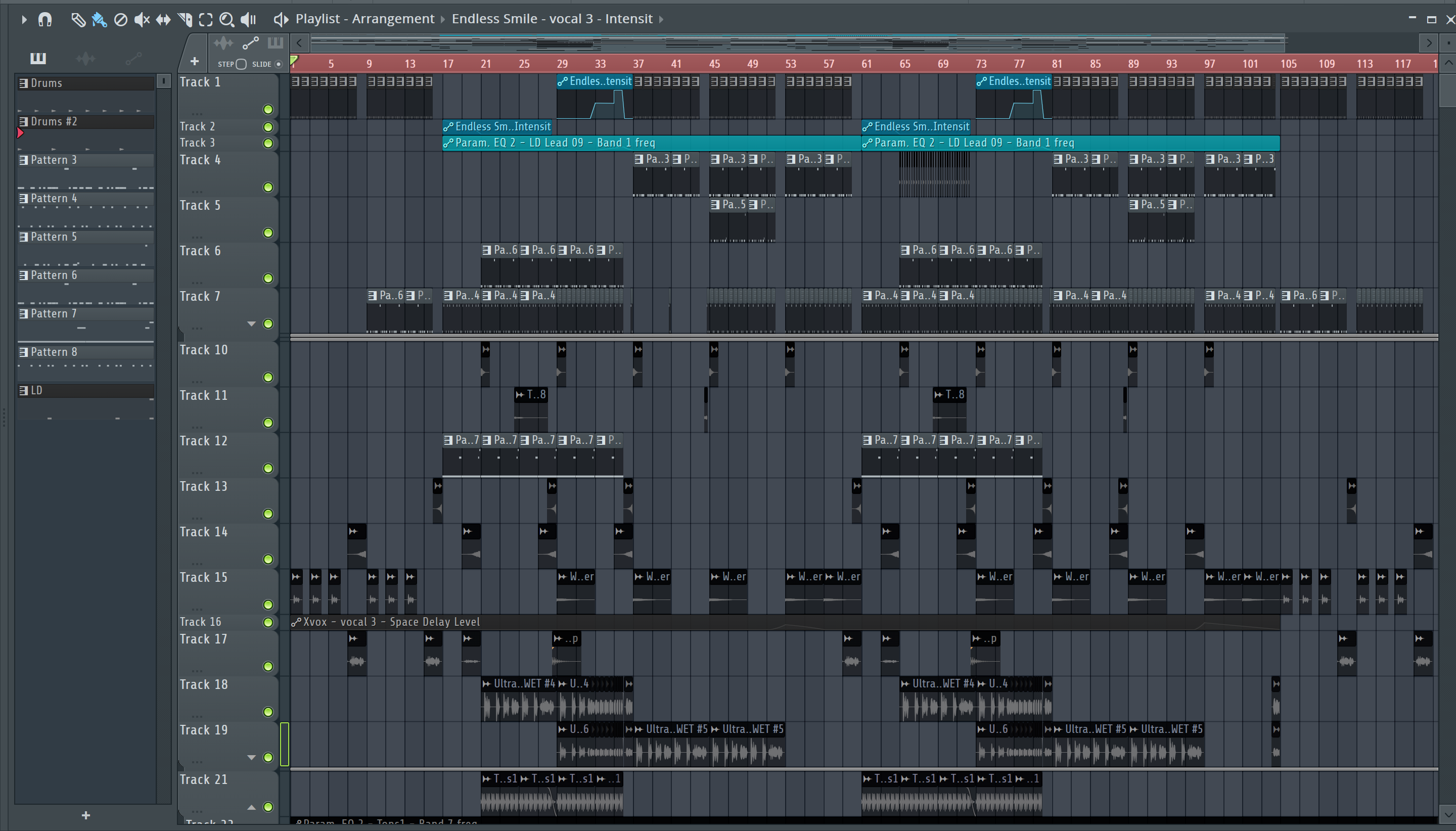Click bar 61 on the timeline ruler

[867, 64]
